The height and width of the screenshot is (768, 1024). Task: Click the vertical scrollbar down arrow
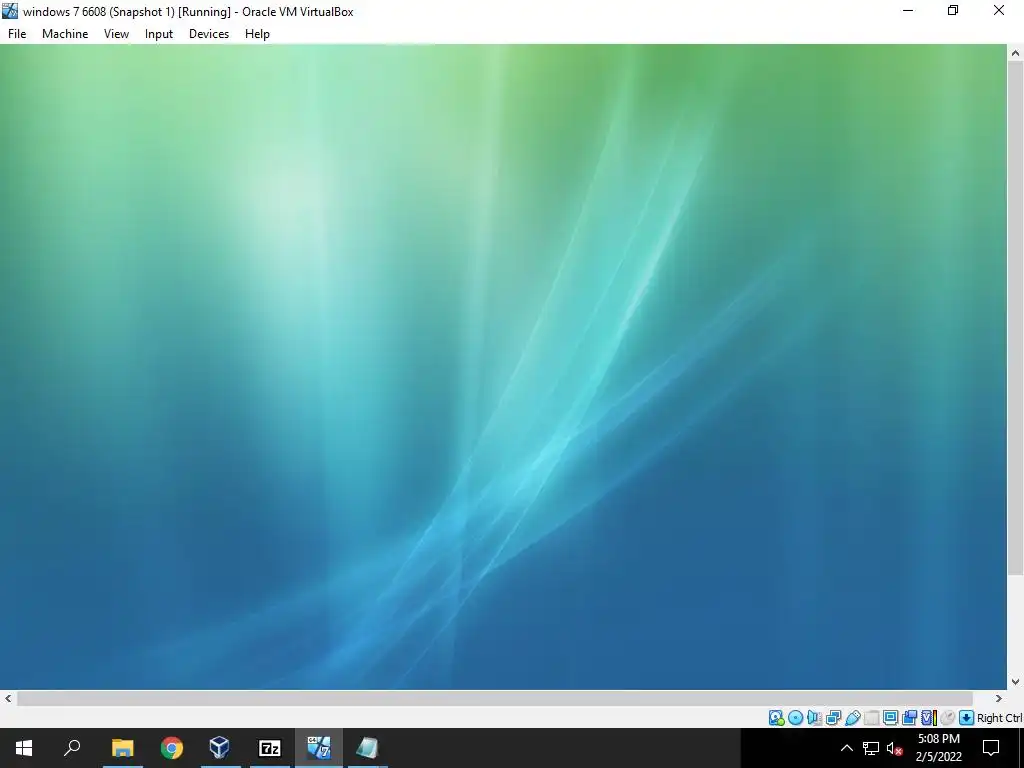(x=1015, y=682)
